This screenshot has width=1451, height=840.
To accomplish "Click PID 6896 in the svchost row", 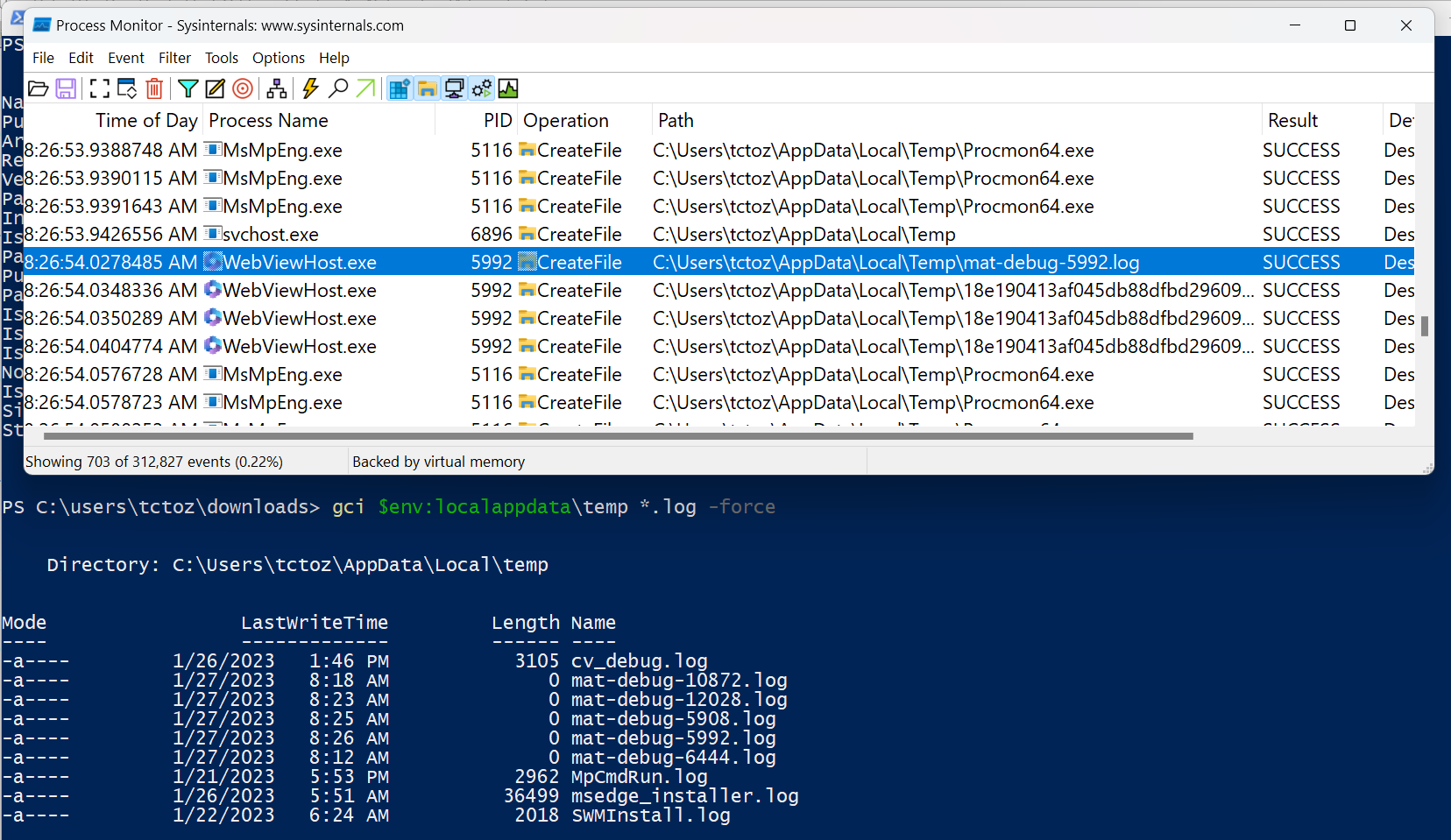I will pyautogui.click(x=491, y=234).
